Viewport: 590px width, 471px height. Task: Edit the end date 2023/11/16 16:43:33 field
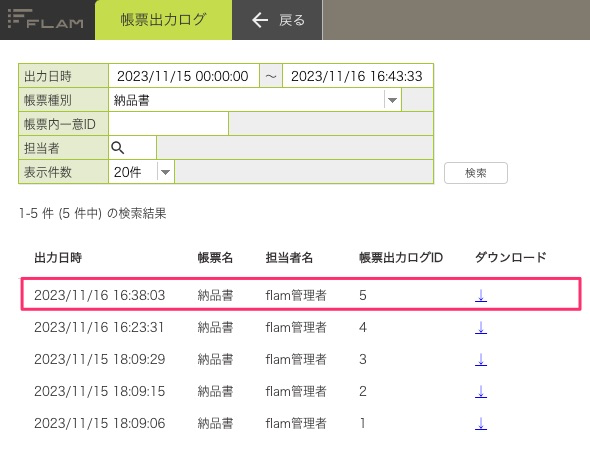(357, 76)
